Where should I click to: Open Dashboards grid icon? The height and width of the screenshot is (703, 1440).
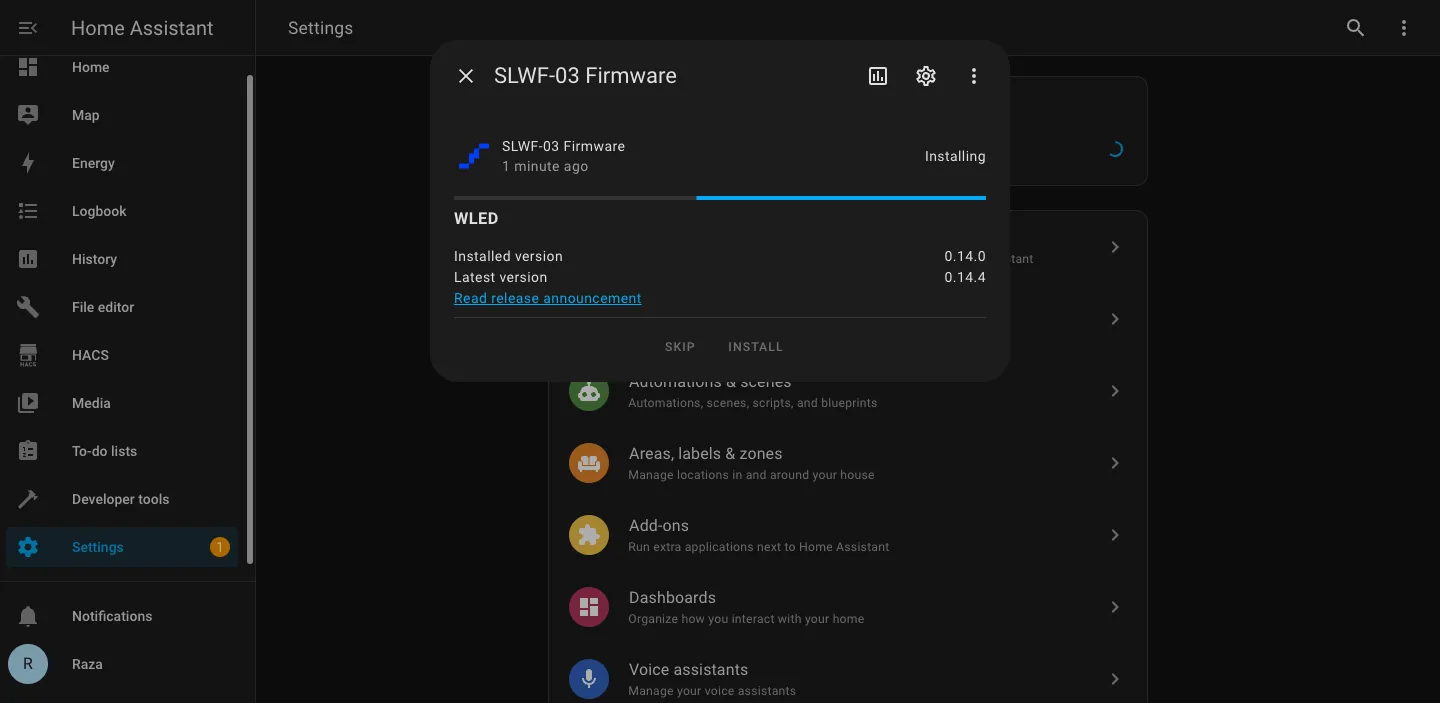589,607
